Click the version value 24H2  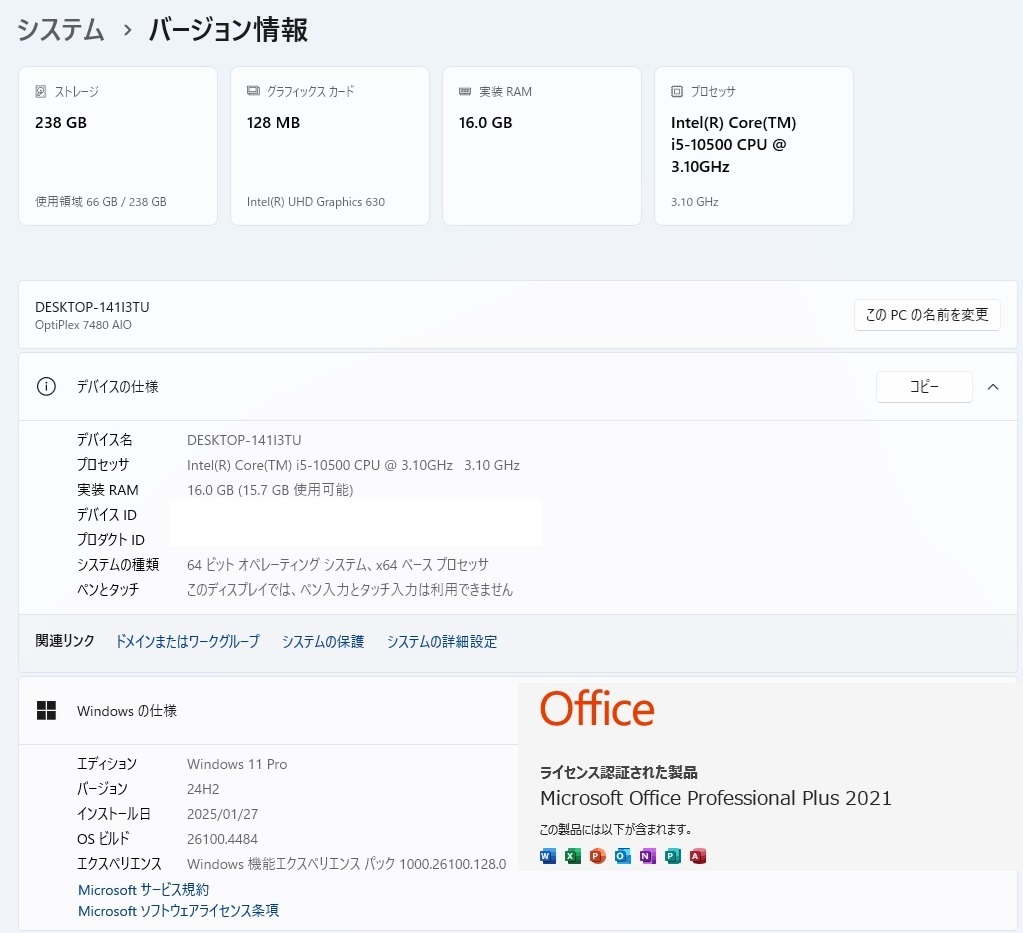203,789
